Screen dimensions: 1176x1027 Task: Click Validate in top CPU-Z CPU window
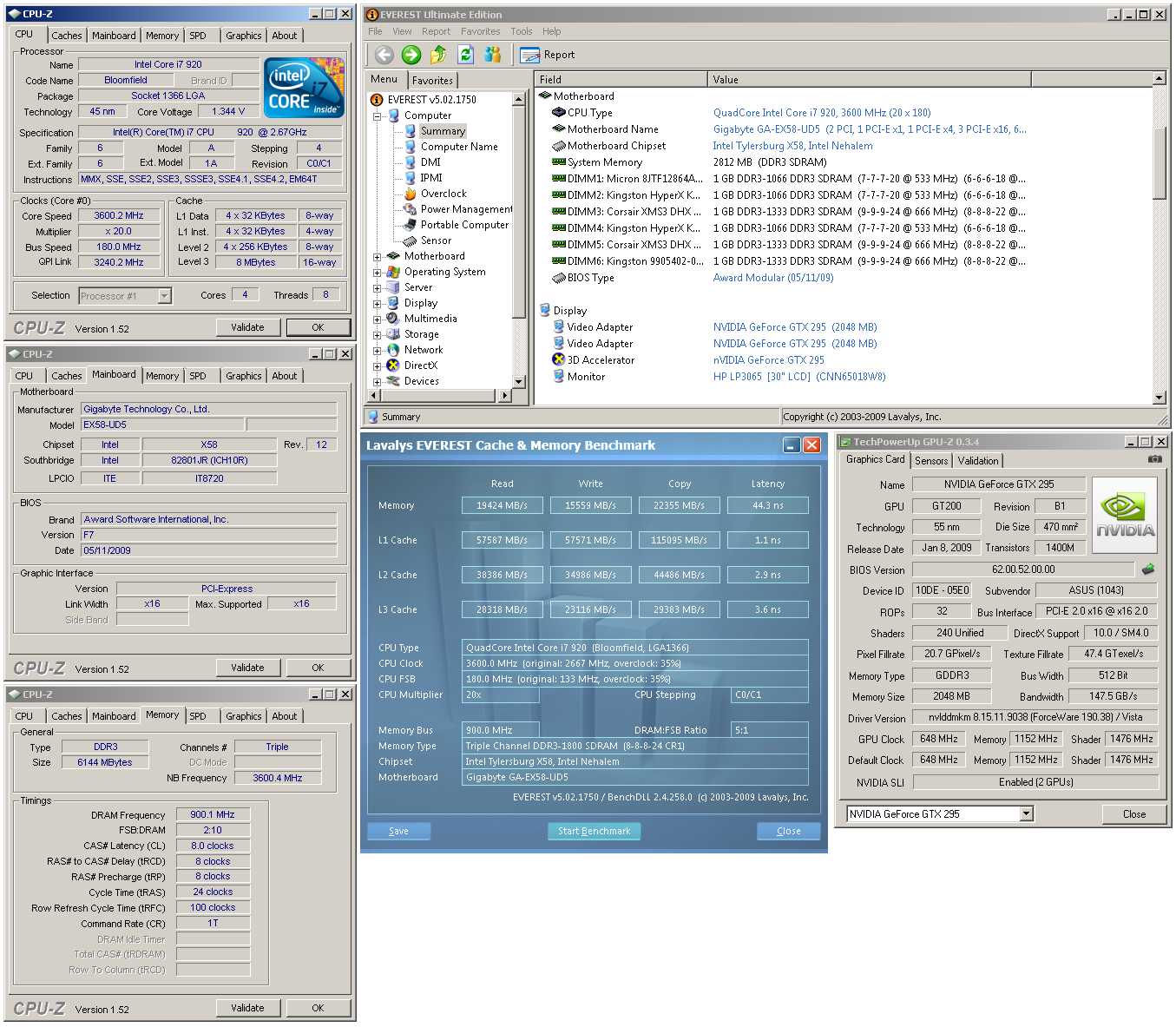[247, 327]
